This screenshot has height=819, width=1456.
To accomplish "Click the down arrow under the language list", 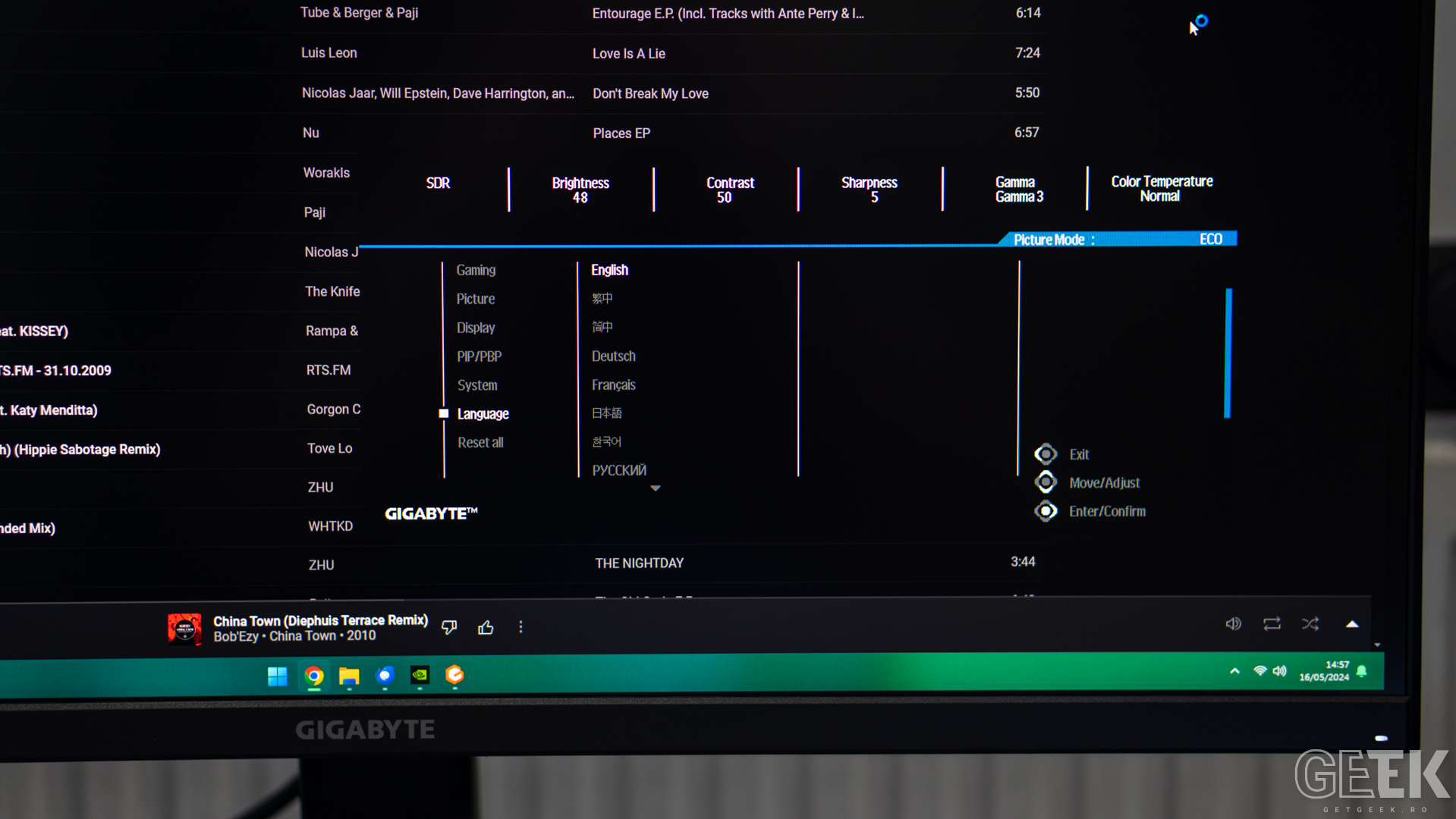I will 656,488.
